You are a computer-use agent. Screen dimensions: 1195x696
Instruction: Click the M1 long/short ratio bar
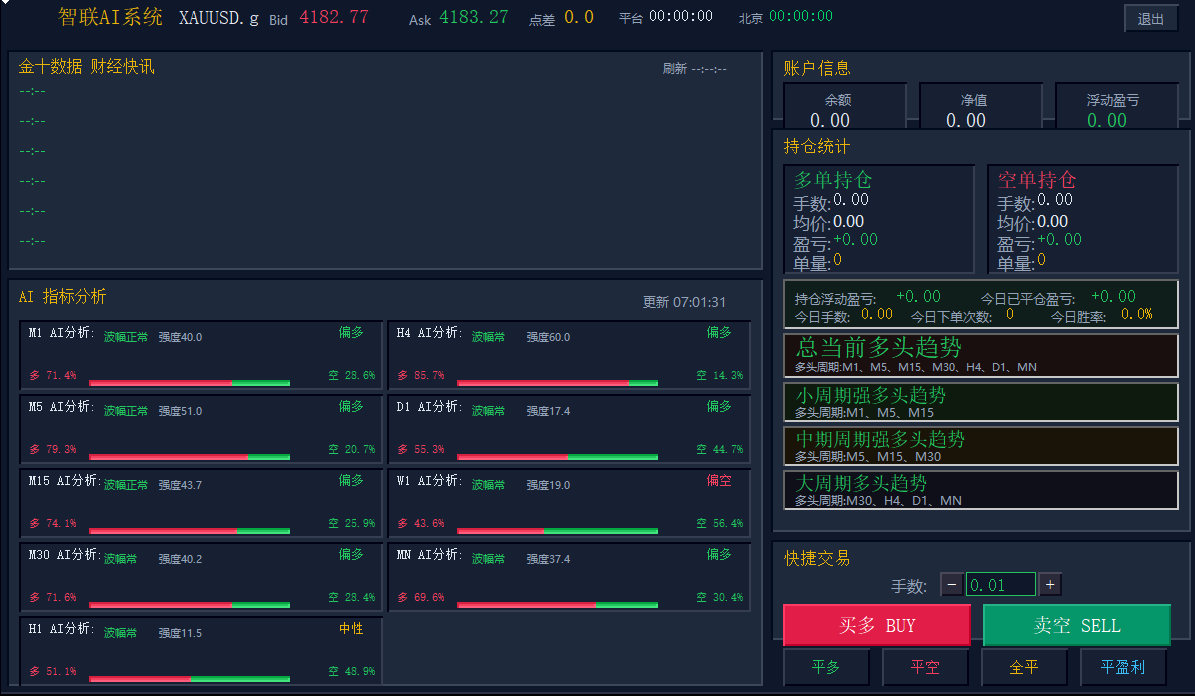pyautogui.click(x=189, y=383)
